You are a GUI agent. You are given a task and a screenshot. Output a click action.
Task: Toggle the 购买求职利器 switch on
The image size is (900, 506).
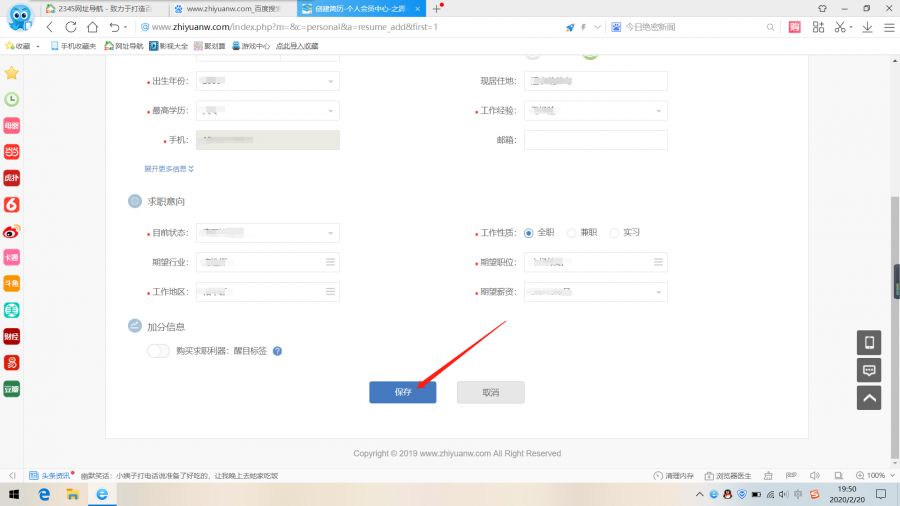pyautogui.click(x=158, y=351)
